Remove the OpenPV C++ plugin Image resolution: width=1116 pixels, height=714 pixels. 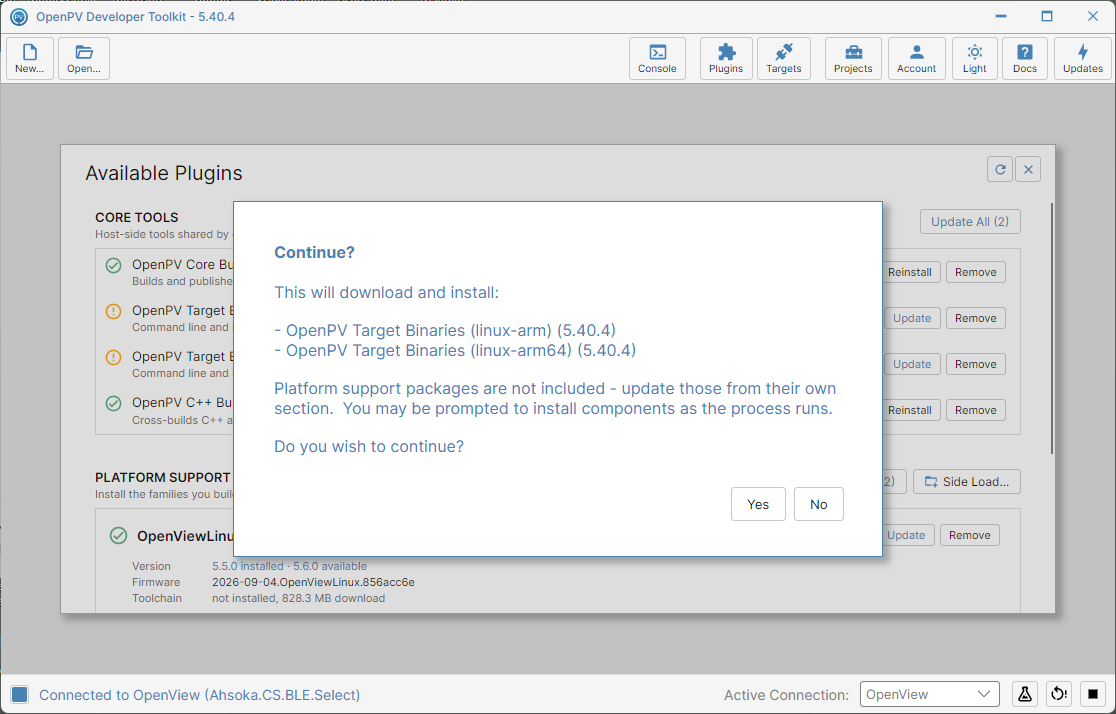[976, 410]
